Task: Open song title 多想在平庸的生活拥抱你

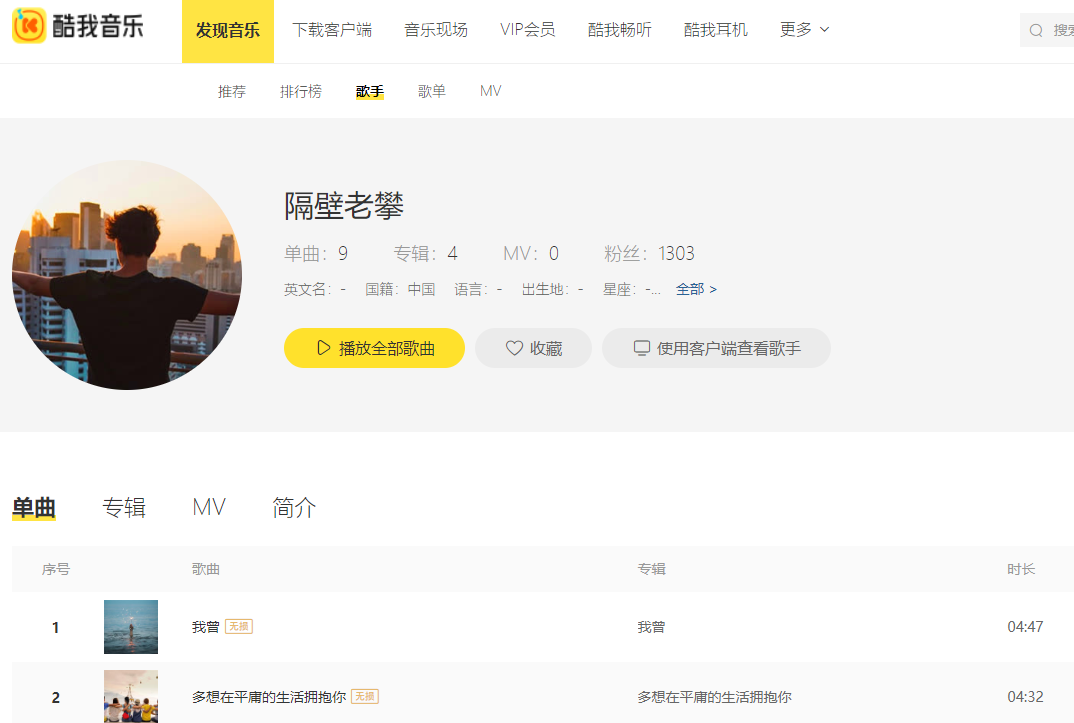Action: [x=269, y=697]
